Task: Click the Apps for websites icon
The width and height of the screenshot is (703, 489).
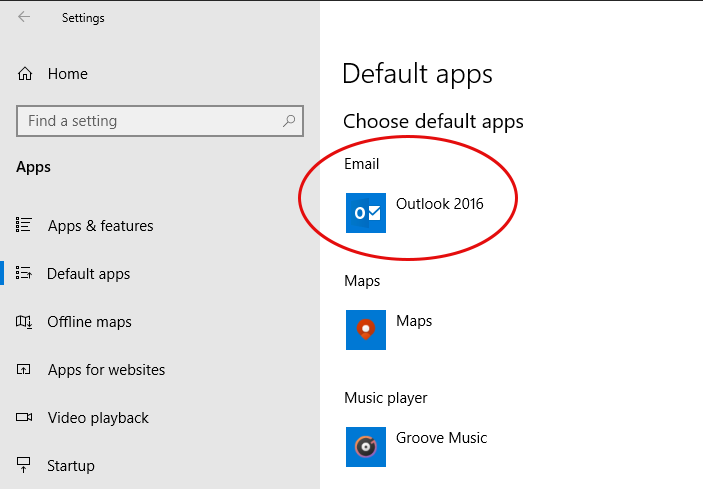Action: tap(23, 369)
